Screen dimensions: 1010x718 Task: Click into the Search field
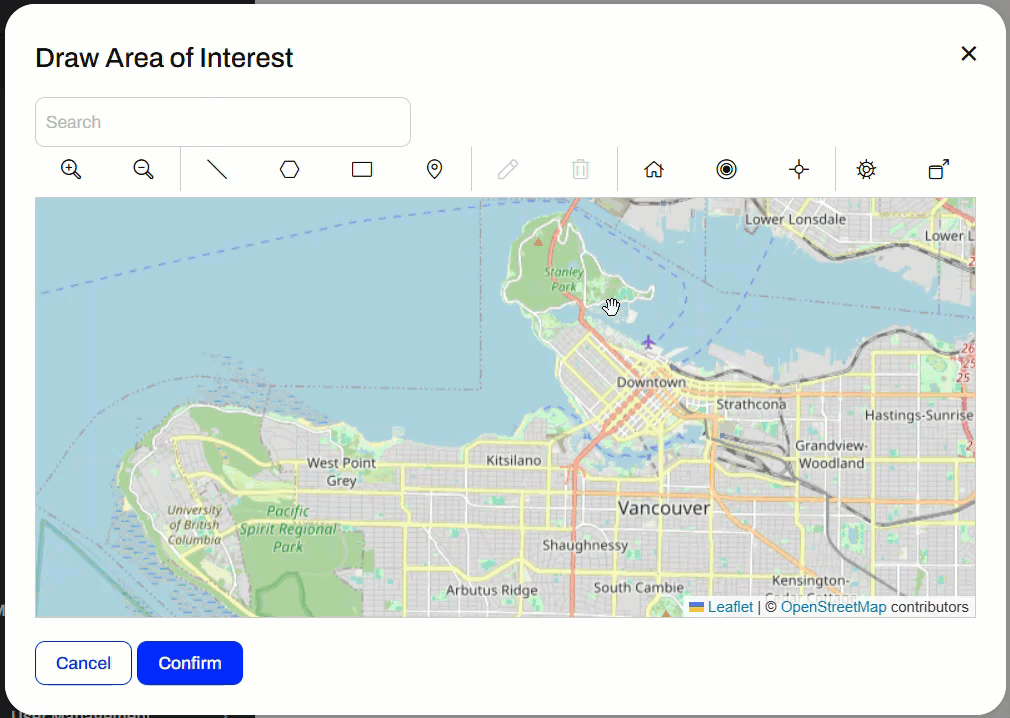pos(222,122)
